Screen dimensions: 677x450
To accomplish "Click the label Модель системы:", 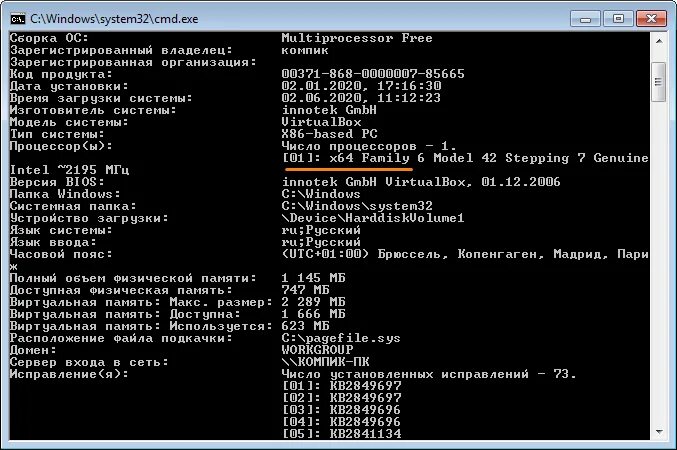I will tap(69, 122).
